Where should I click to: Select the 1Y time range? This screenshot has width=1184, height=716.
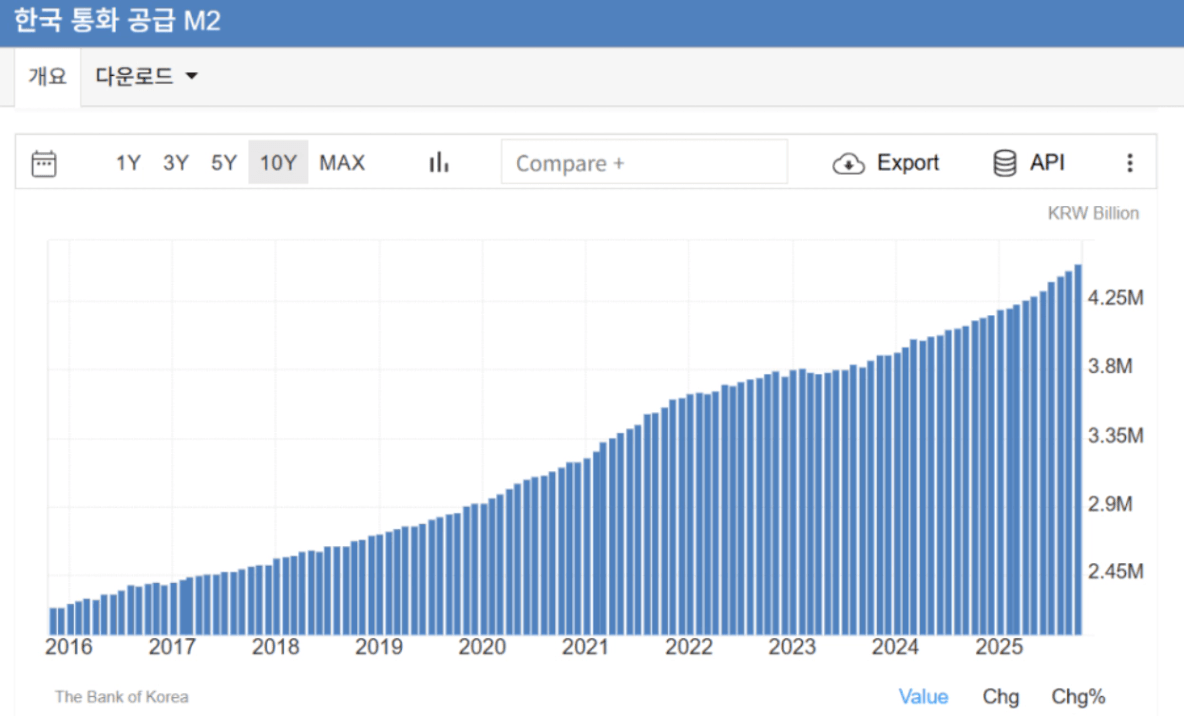coord(128,163)
